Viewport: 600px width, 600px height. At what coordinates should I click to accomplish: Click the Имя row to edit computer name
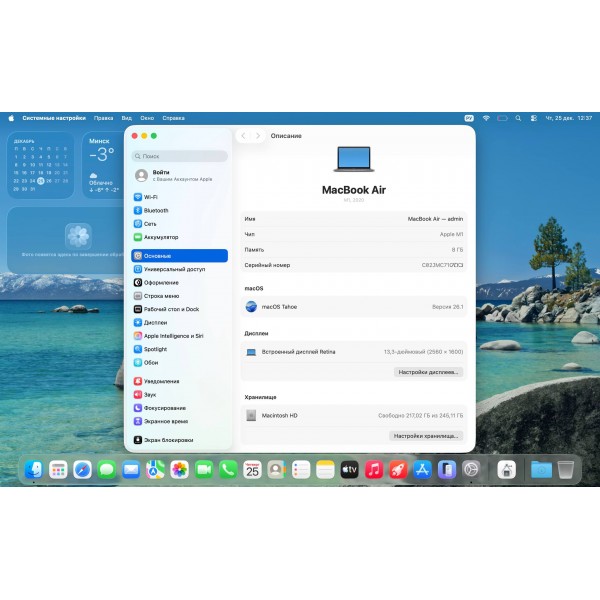pos(355,218)
